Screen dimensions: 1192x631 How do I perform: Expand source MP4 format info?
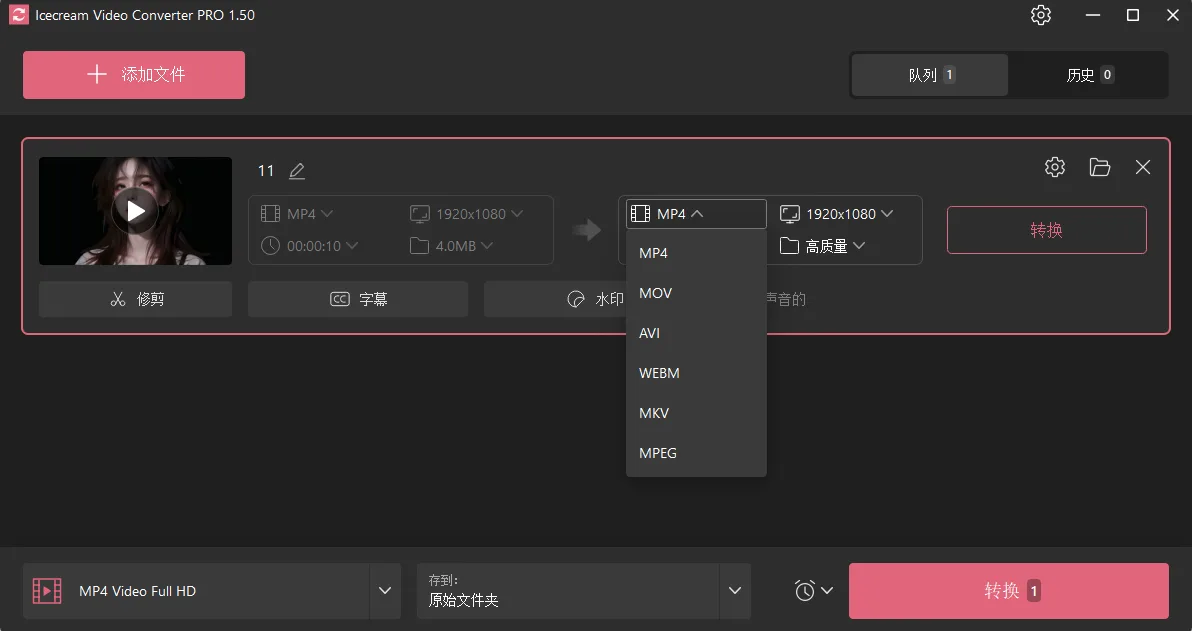[296, 214]
